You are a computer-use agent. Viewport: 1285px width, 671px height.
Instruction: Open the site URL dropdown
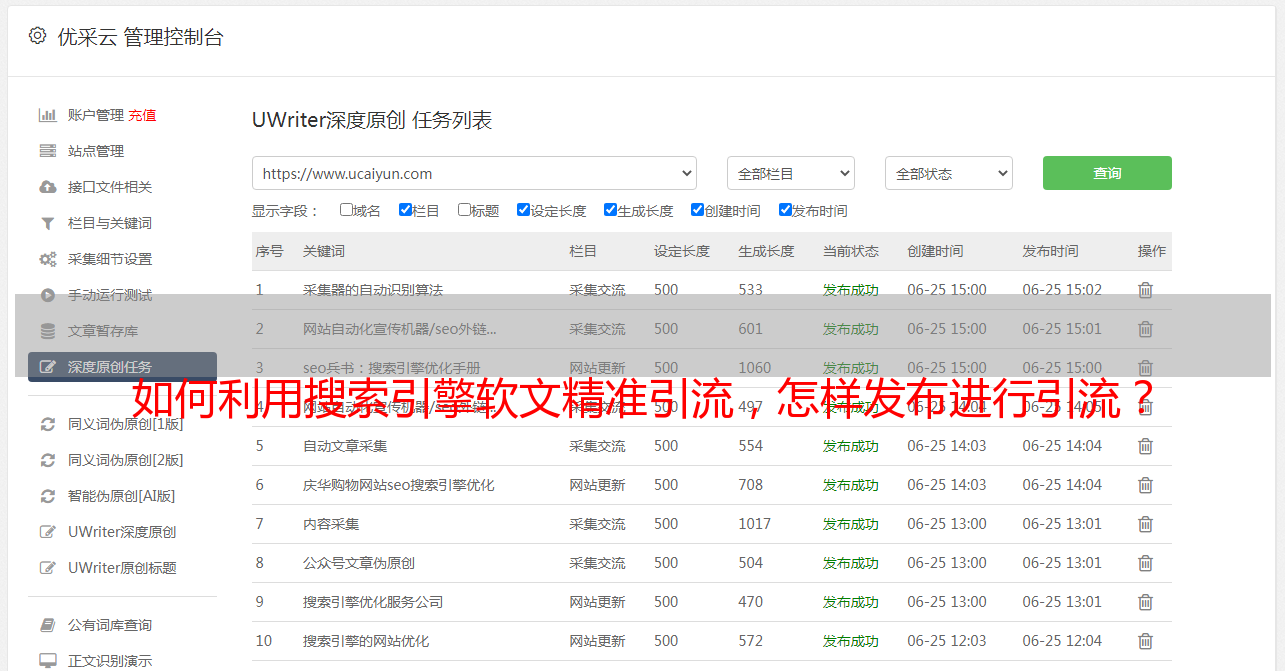474,173
